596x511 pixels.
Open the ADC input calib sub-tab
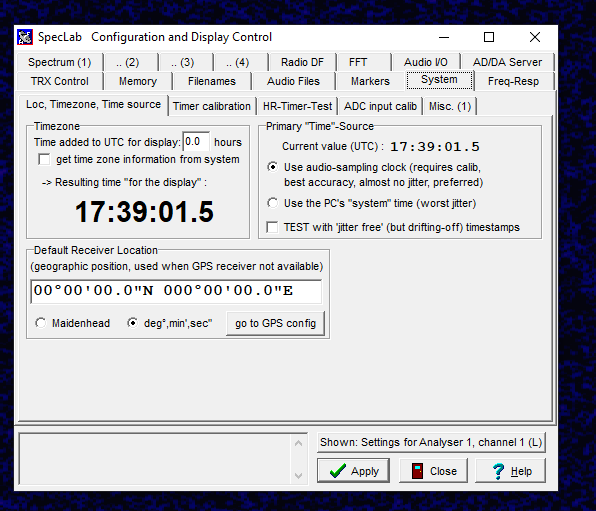tap(380, 106)
